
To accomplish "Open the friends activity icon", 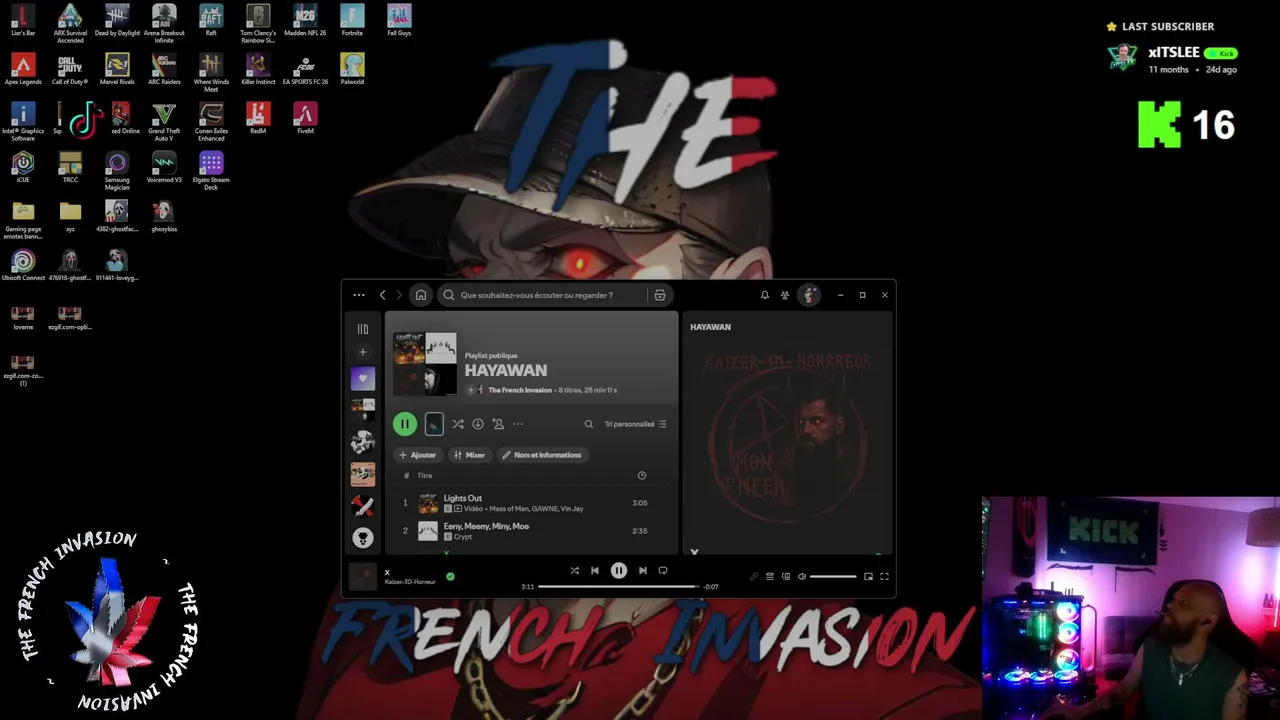I will (785, 295).
